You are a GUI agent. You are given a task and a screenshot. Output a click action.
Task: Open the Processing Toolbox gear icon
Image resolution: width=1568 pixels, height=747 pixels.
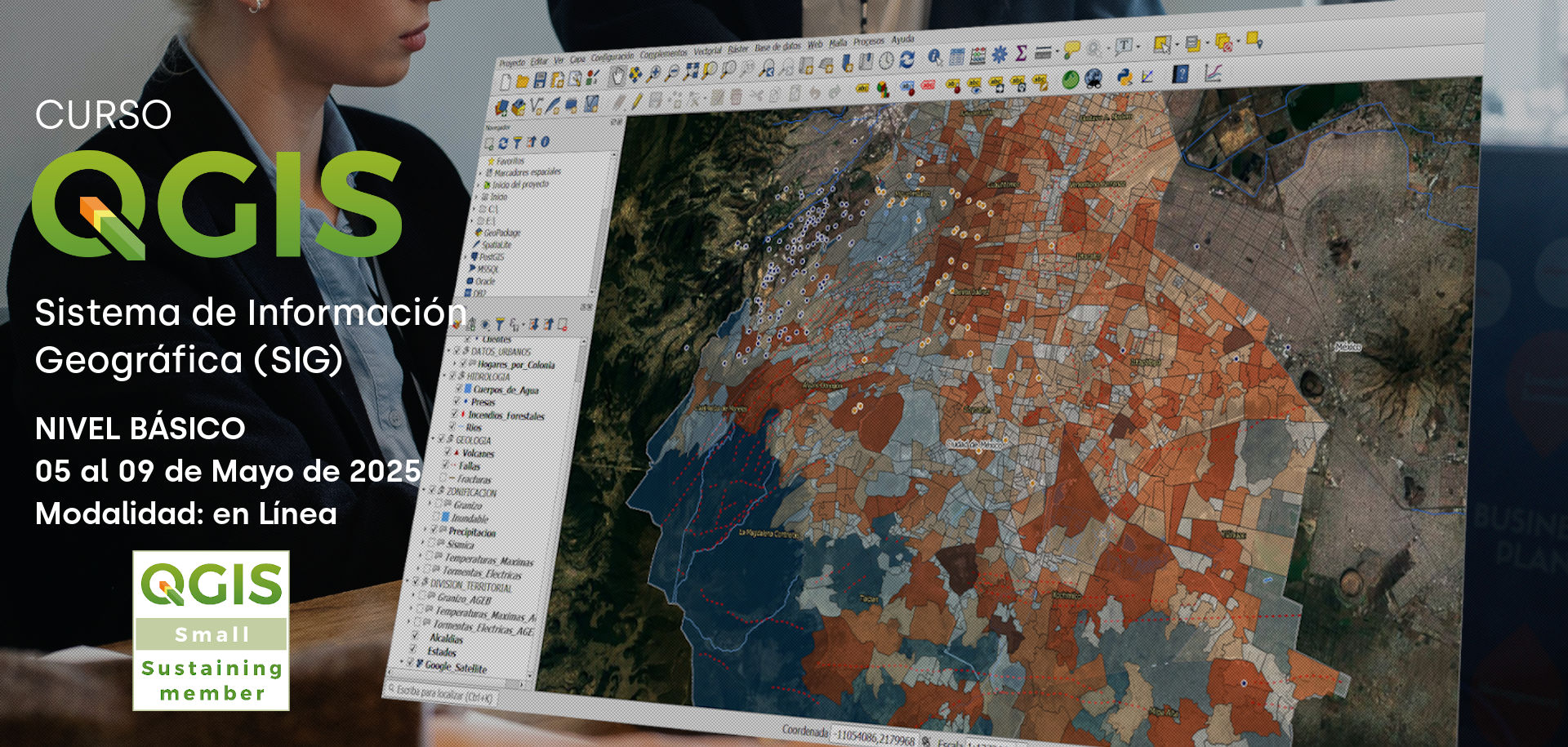click(x=1000, y=54)
